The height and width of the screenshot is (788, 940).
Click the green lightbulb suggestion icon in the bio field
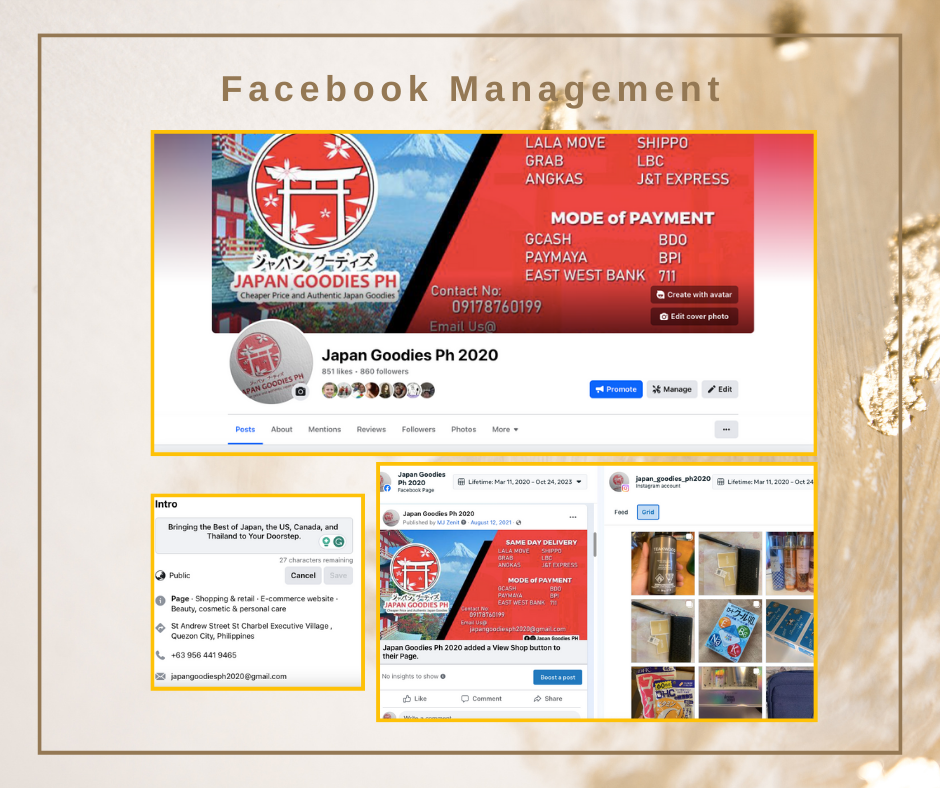[327, 542]
